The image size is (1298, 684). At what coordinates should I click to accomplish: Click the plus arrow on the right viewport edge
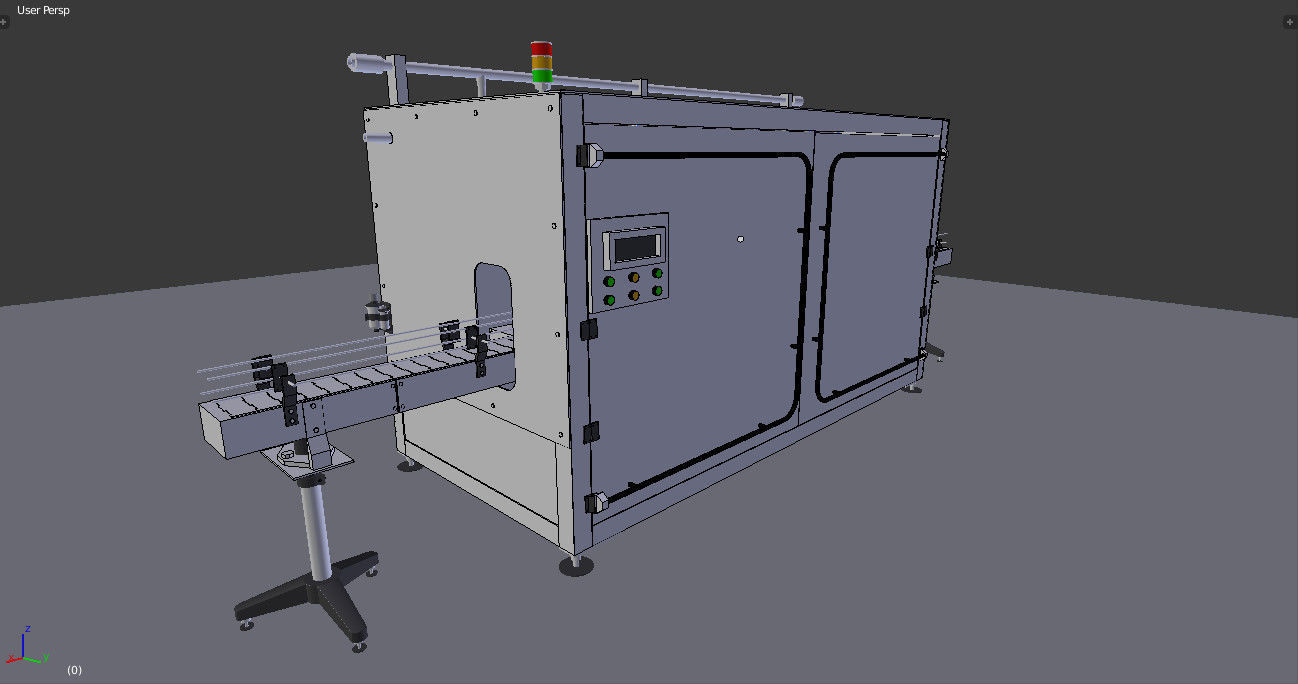pos(1292,22)
